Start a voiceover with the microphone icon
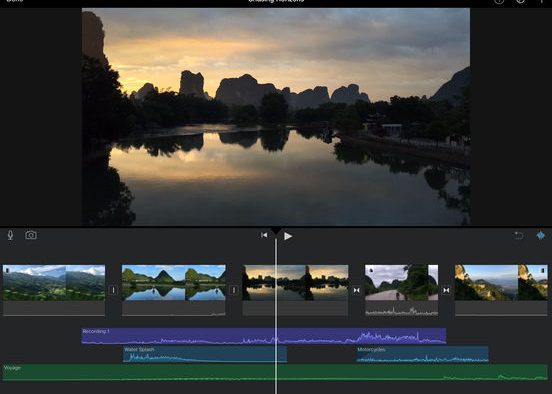The width and height of the screenshot is (552, 394). click(11, 235)
